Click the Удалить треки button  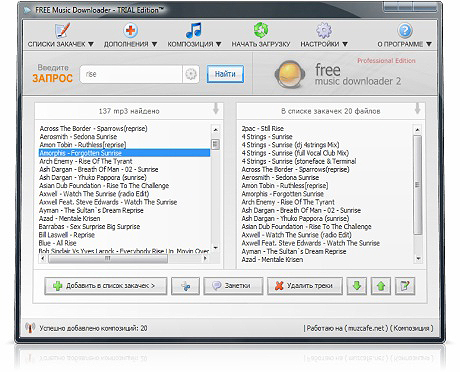click(x=305, y=286)
